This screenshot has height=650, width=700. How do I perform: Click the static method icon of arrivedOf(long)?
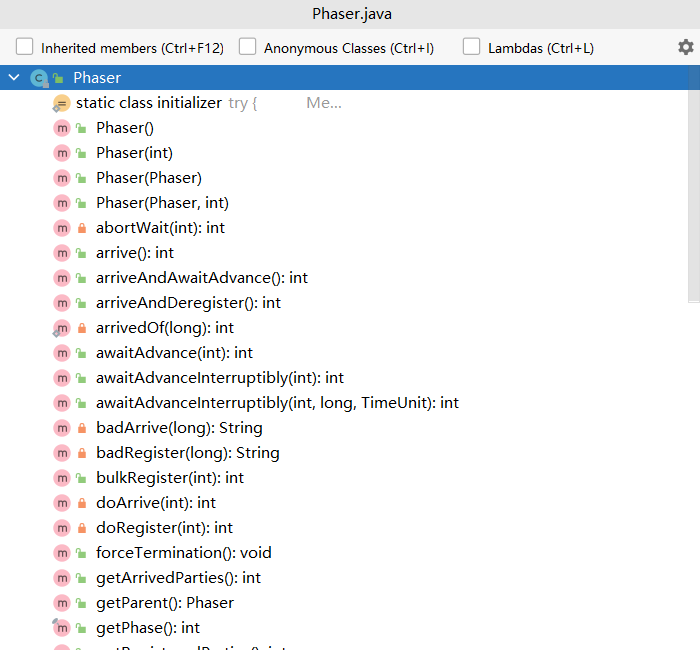click(x=62, y=328)
